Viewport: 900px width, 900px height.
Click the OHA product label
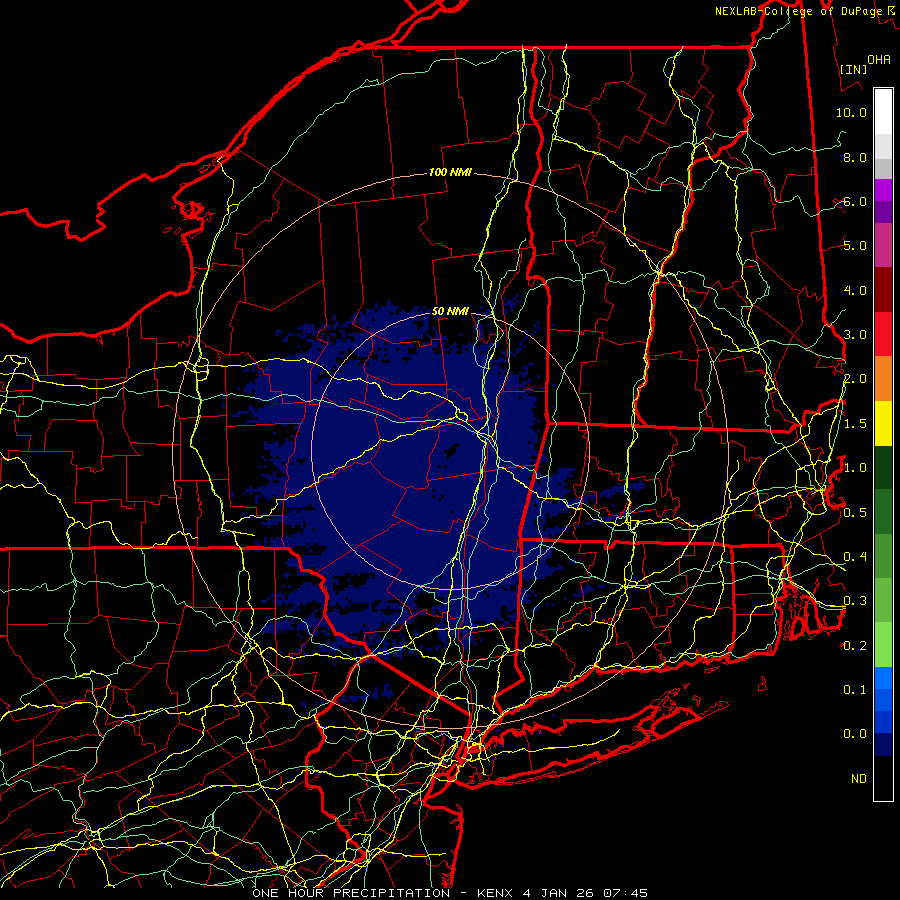[879, 59]
